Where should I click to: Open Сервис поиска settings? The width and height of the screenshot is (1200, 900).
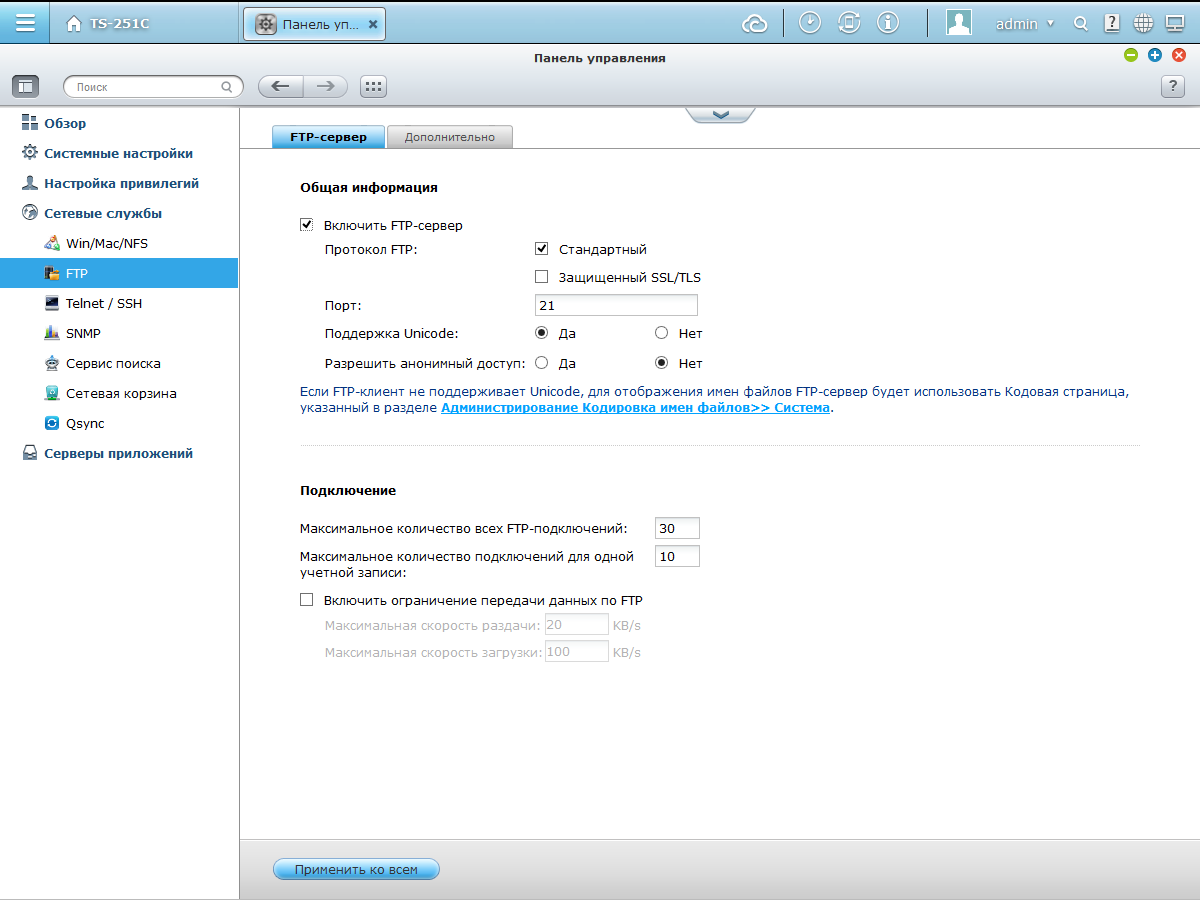click(113, 363)
